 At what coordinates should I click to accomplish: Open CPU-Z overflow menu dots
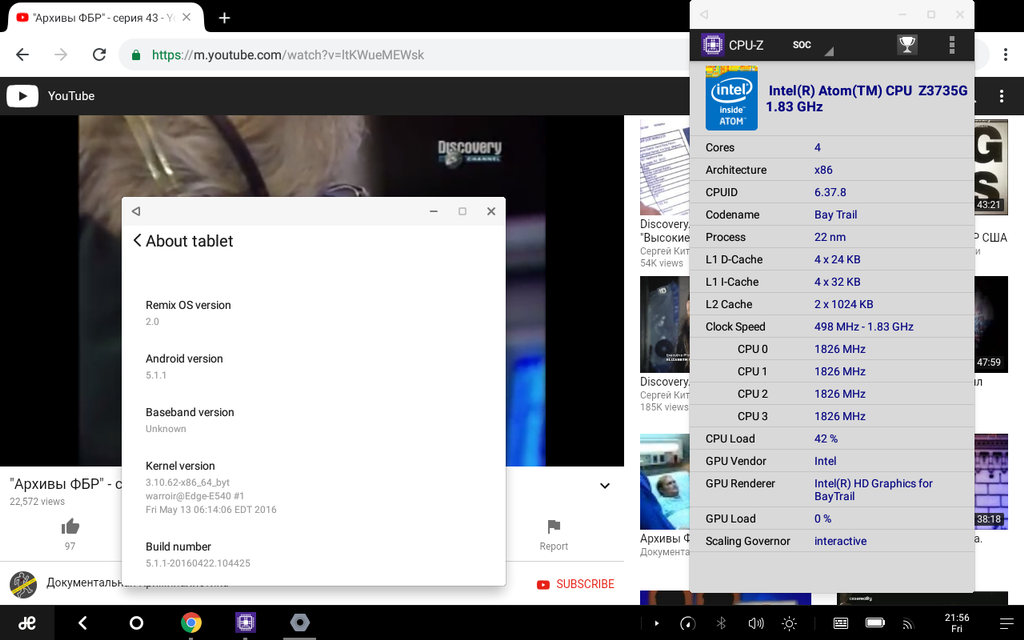[952, 44]
